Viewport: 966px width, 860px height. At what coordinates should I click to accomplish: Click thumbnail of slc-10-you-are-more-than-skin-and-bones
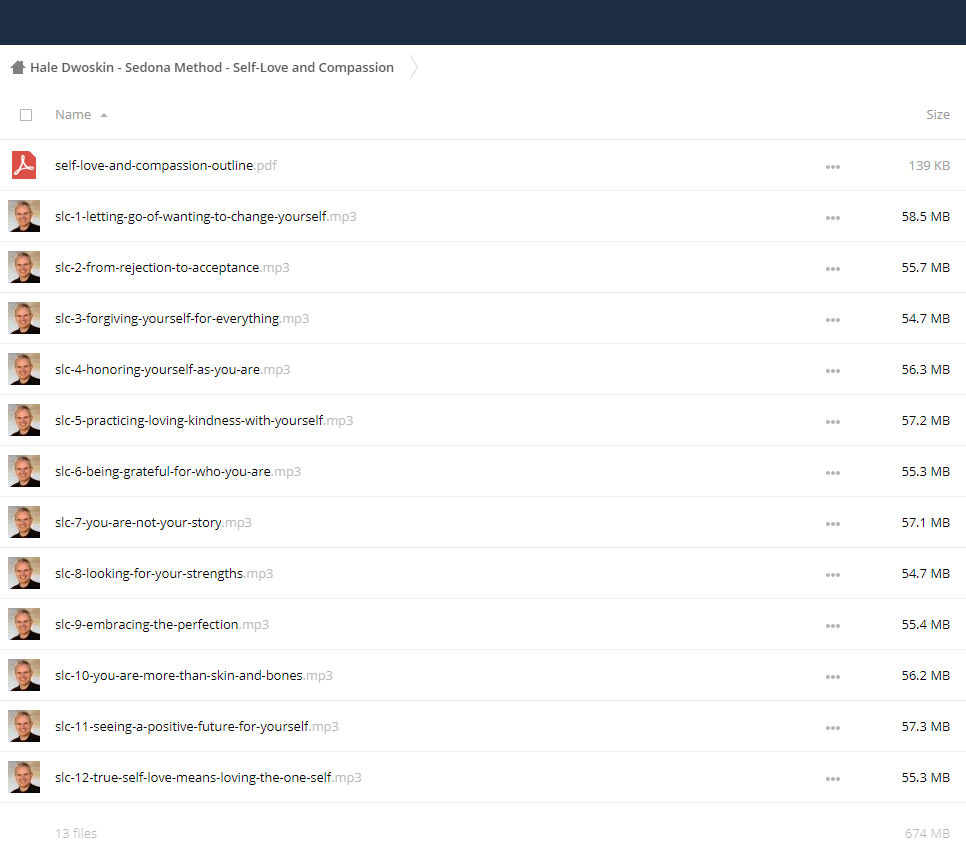coord(24,676)
